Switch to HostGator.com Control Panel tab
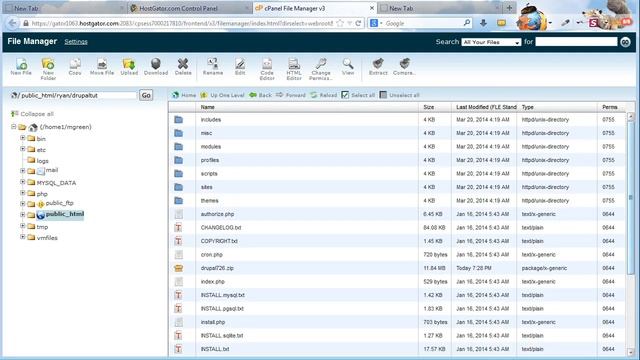The width and height of the screenshot is (640, 360). click(189, 8)
